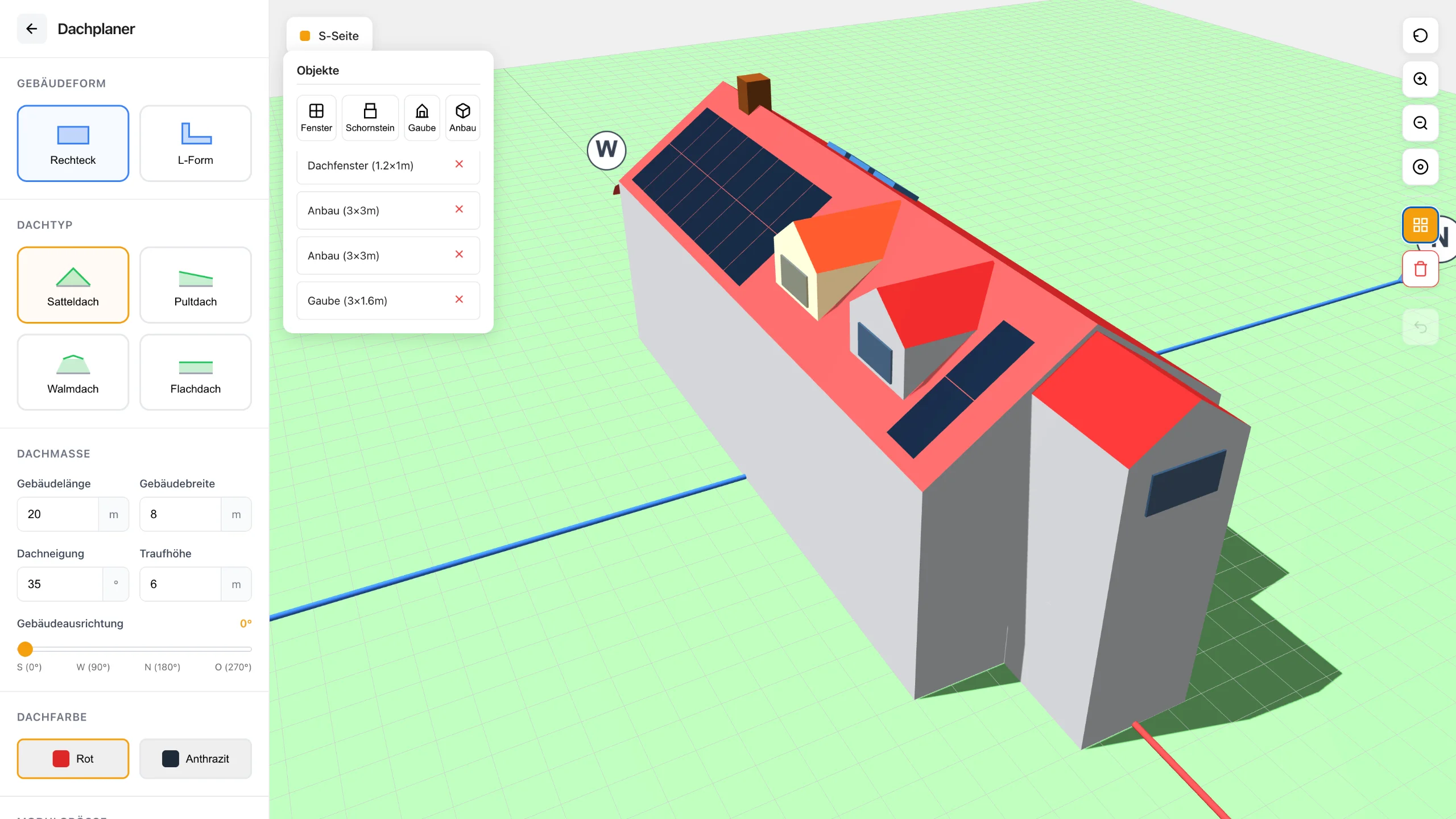Viewport: 1456px width, 819px height.
Task: Toggle the objects panel grid button
Action: [x=1421, y=225]
